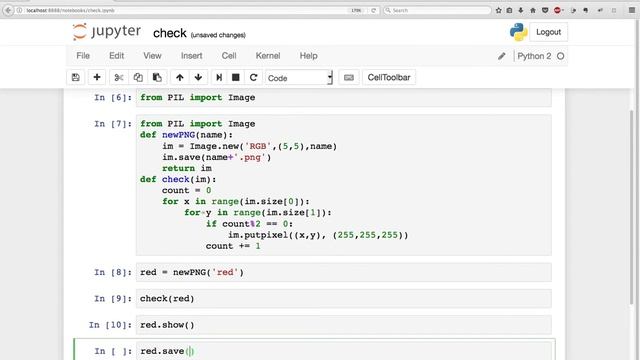Open the command palette keyboard icon
This screenshot has height=360, width=640.
pyautogui.click(x=349, y=78)
